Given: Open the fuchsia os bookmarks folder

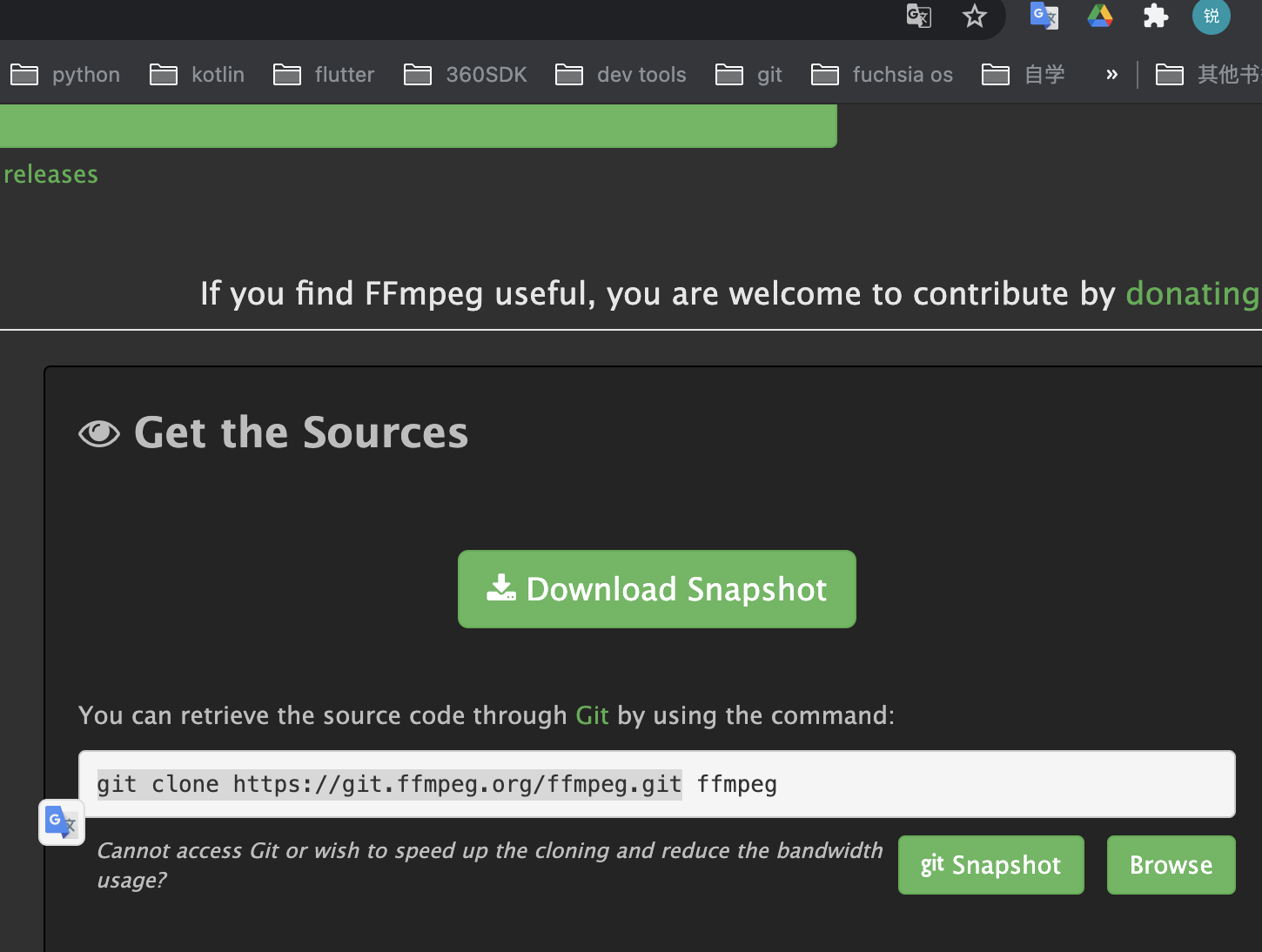Looking at the screenshot, I should pyautogui.click(x=882, y=75).
